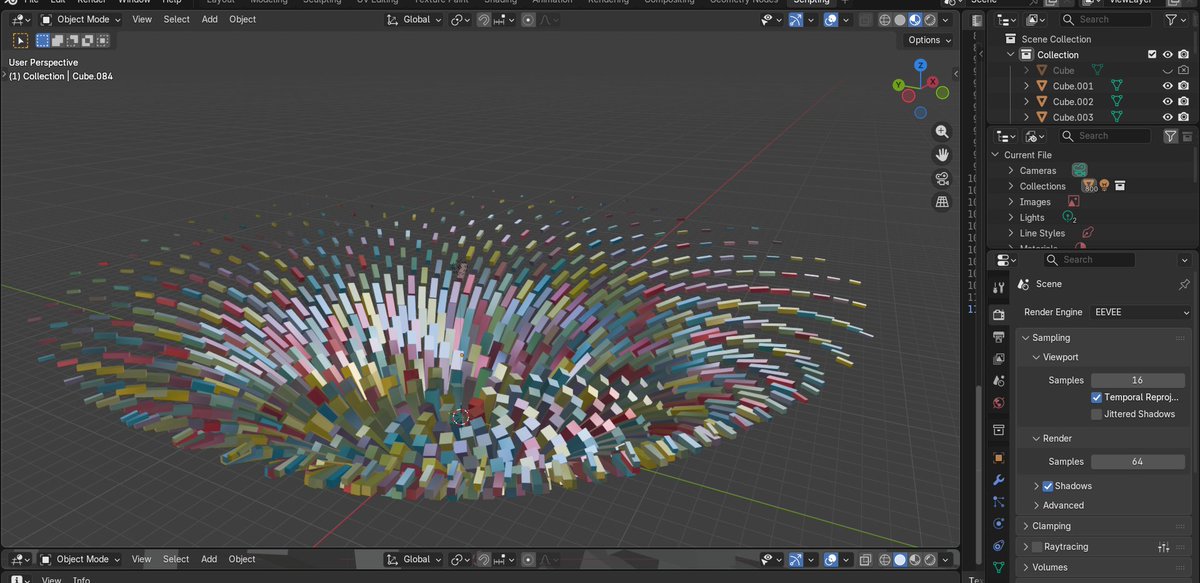Click the hand pan viewport gizmo
This screenshot has width=1200, height=583.
tap(942, 155)
